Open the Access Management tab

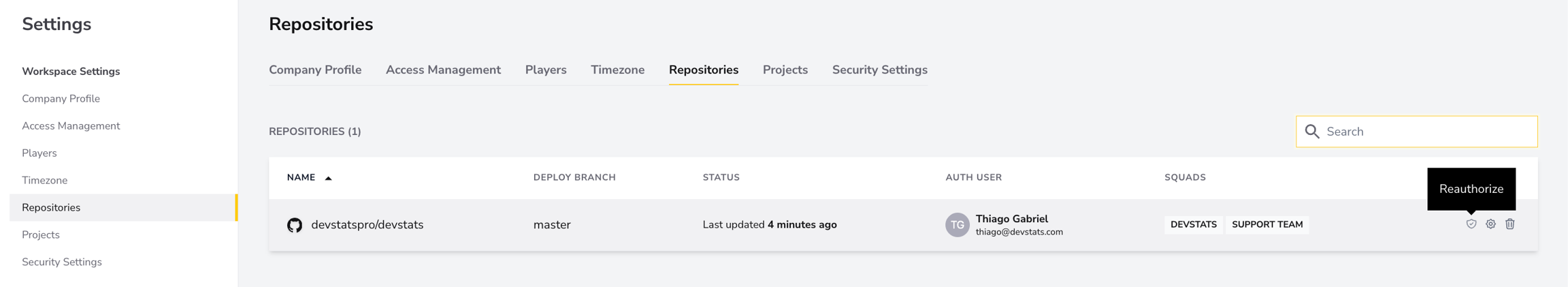[x=443, y=70]
